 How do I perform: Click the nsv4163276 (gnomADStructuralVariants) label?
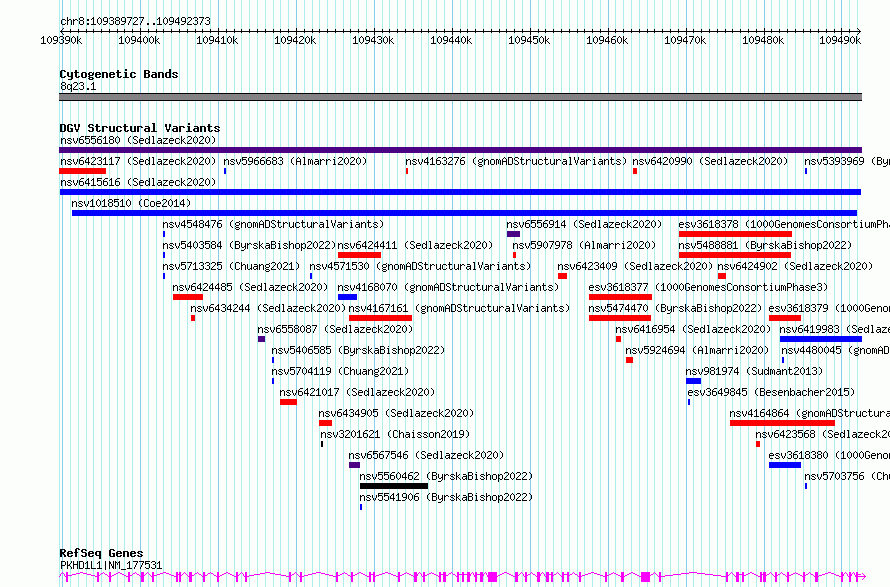(516, 161)
